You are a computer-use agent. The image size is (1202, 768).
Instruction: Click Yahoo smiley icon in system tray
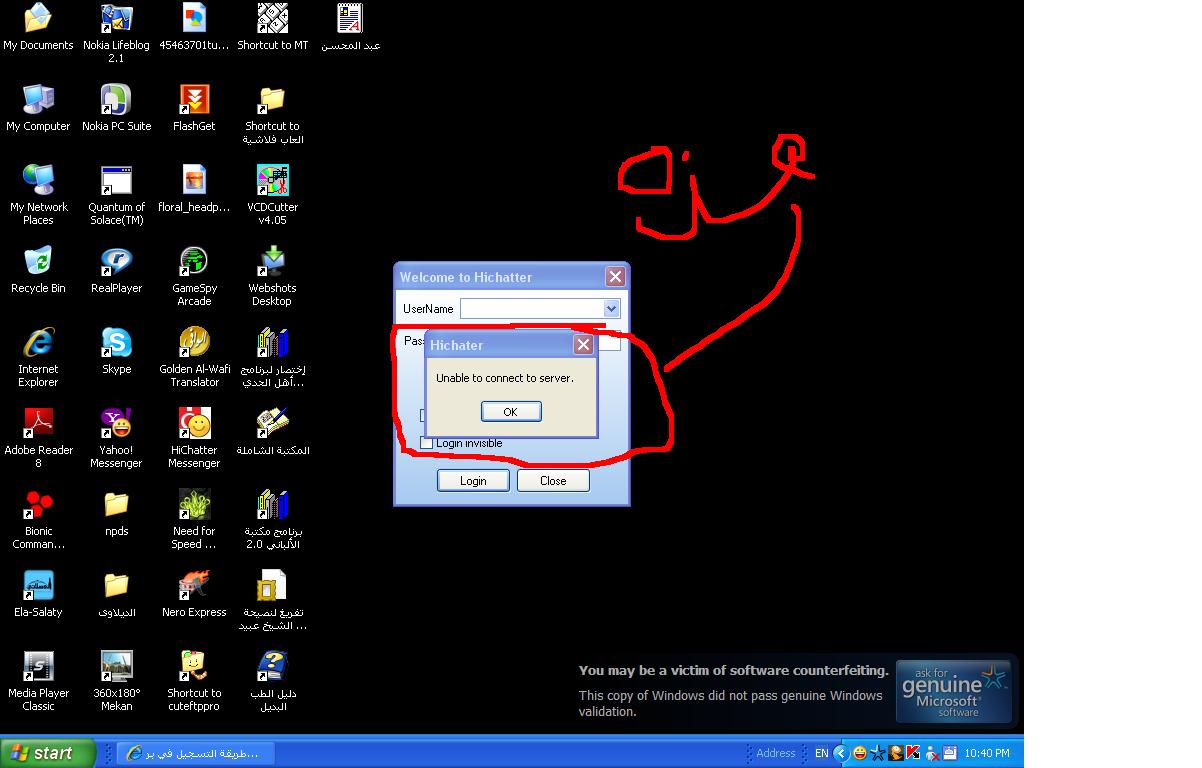pyautogui.click(x=859, y=753)
